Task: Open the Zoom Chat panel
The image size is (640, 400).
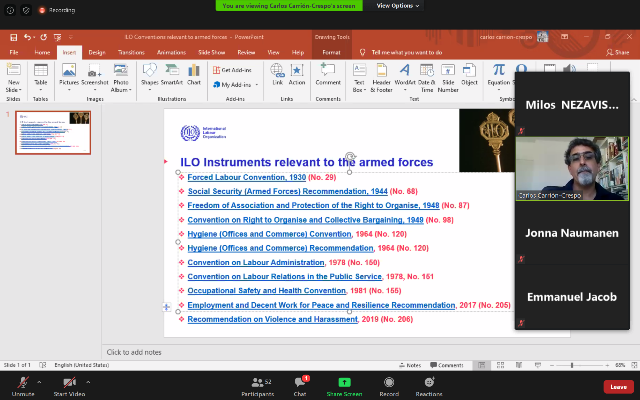Action: (300, 386)
